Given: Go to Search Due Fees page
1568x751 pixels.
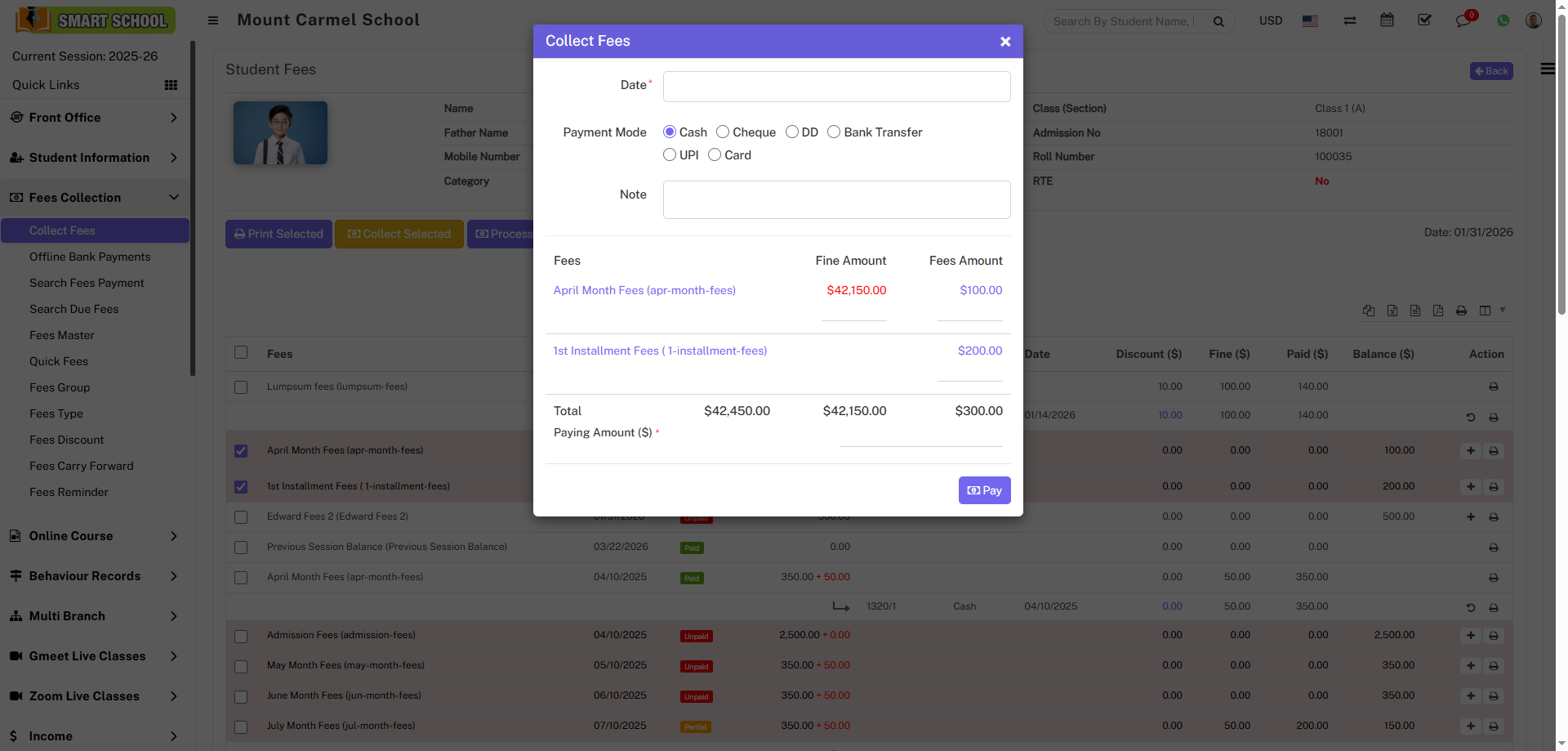Looking at the screenshot, I should [x=74, y=309].
